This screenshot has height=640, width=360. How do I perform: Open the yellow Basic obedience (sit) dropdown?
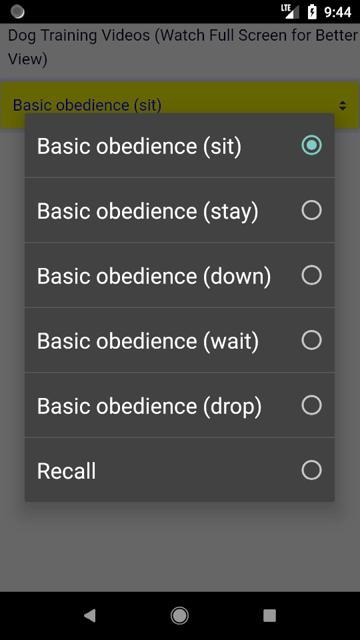[x=180, y=105]
